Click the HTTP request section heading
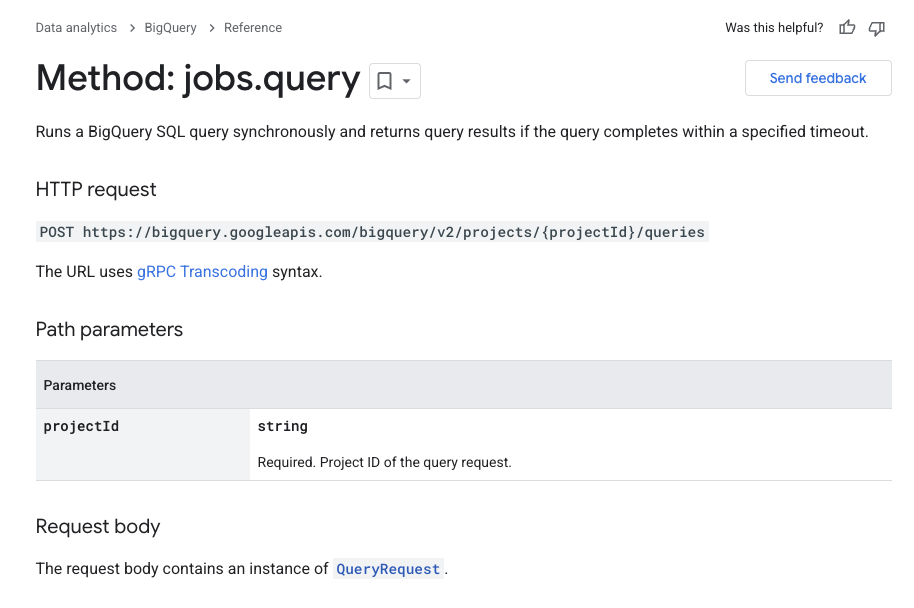Viewport: 914px width, 608px height. click(x=96, y=189)
